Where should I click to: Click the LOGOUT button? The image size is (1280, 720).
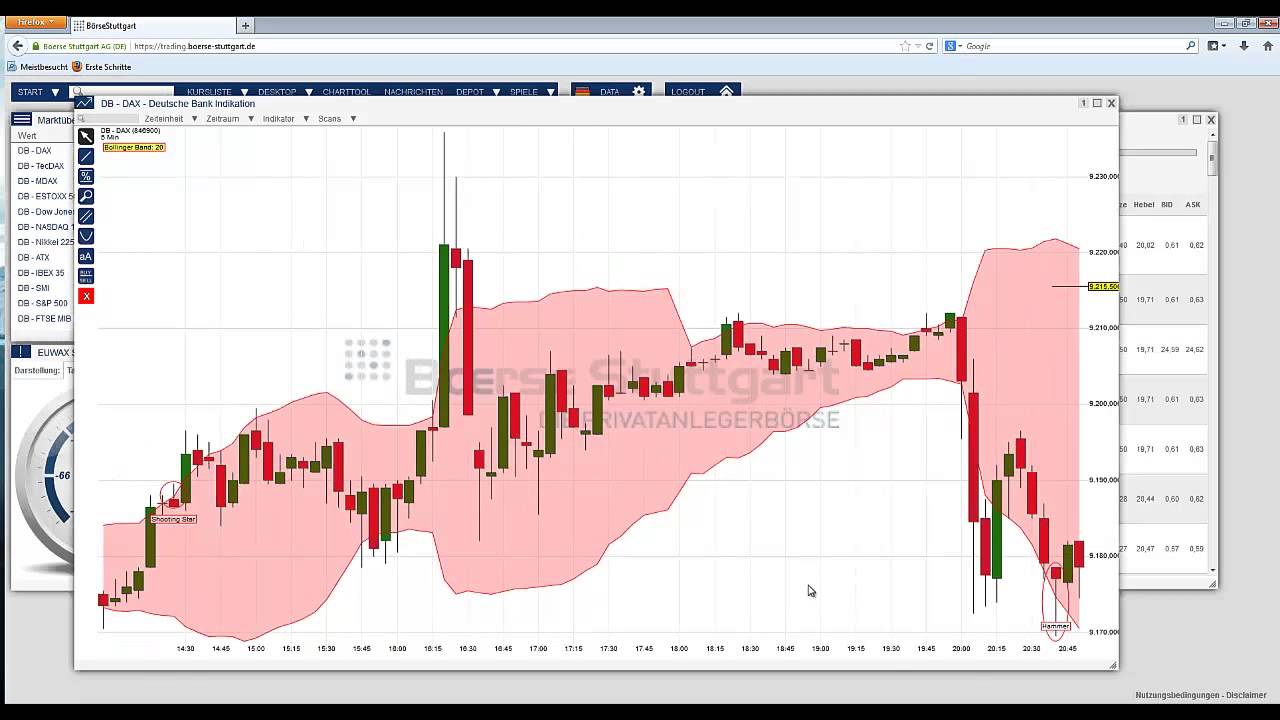pyautogui.click(x=688, y=92)
